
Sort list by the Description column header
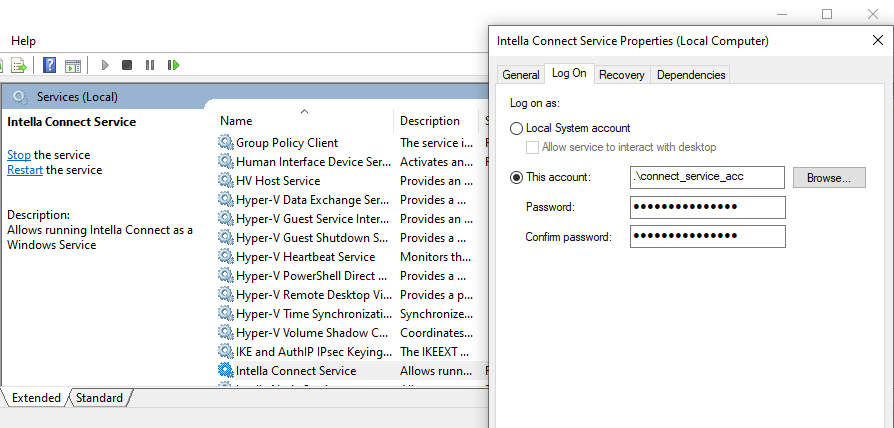[x=430, y=121]
